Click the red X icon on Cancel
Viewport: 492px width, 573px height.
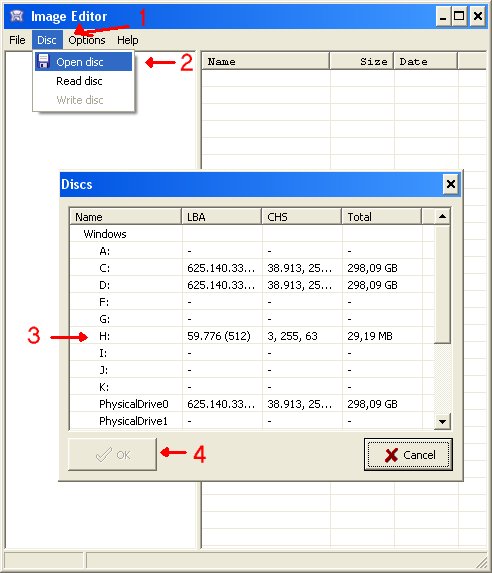tap(391, 455)
